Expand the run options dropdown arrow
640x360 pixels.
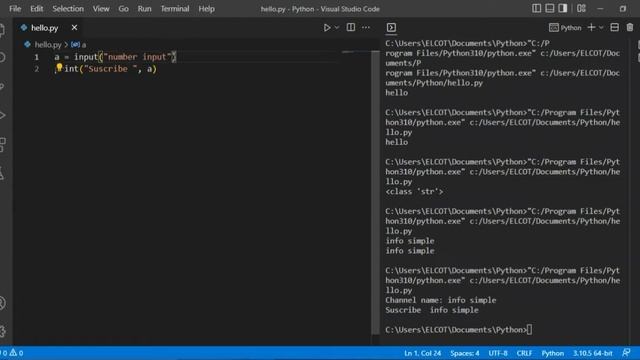coord(337,28)
